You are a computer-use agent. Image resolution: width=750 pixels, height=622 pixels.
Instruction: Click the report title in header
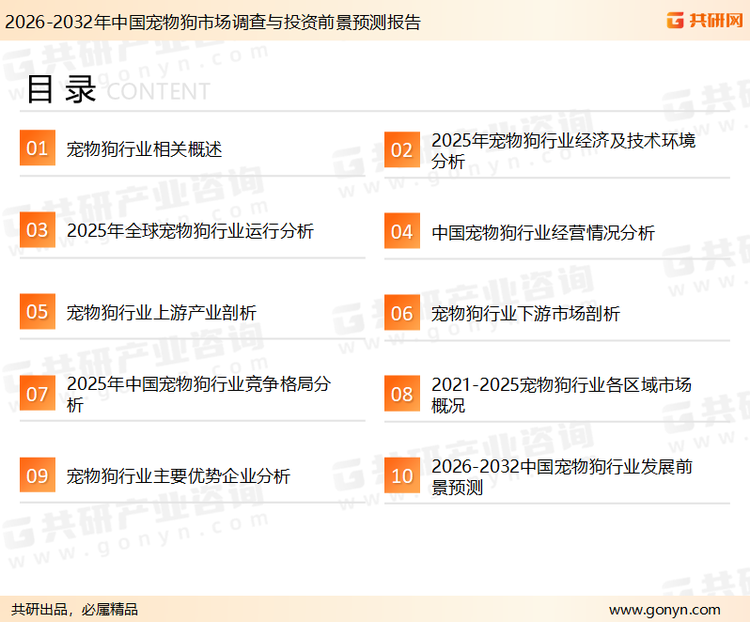[x=212, y=22]
